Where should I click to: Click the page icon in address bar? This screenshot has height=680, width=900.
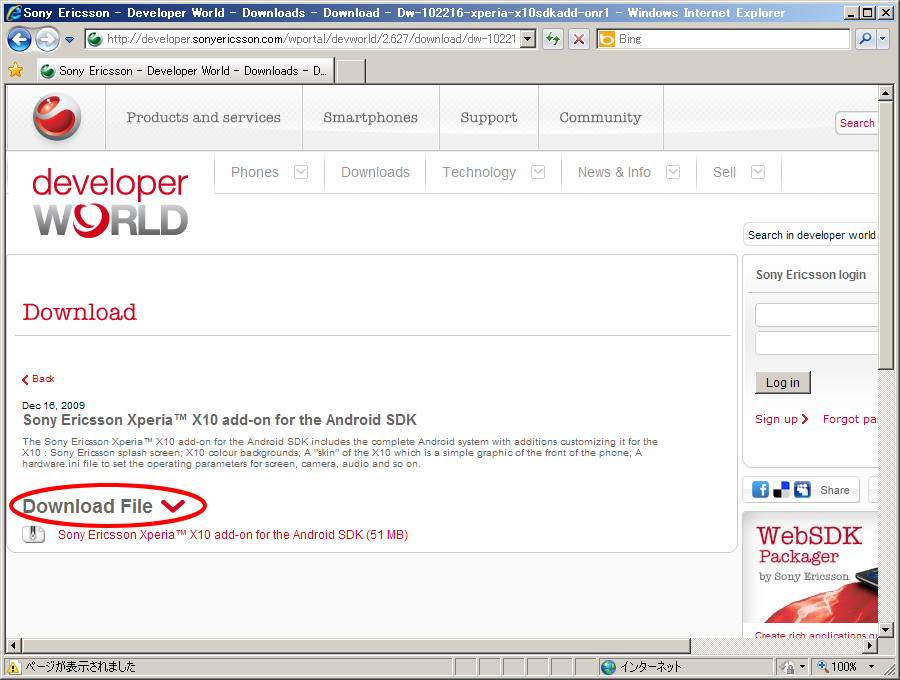95,39
